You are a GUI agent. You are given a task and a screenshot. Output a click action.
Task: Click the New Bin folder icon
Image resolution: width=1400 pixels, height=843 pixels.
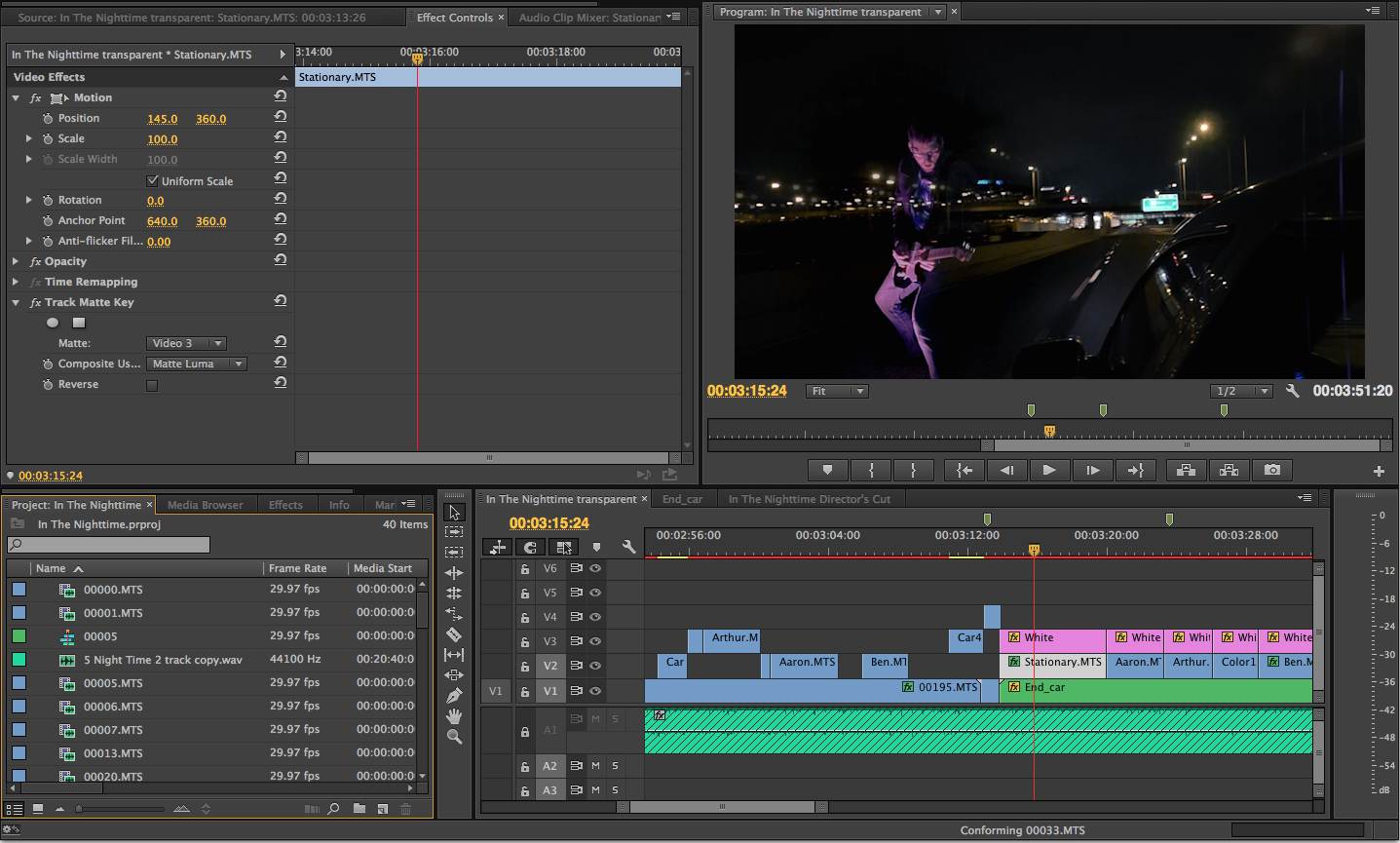pyautogui.click(x=359, y=809)
